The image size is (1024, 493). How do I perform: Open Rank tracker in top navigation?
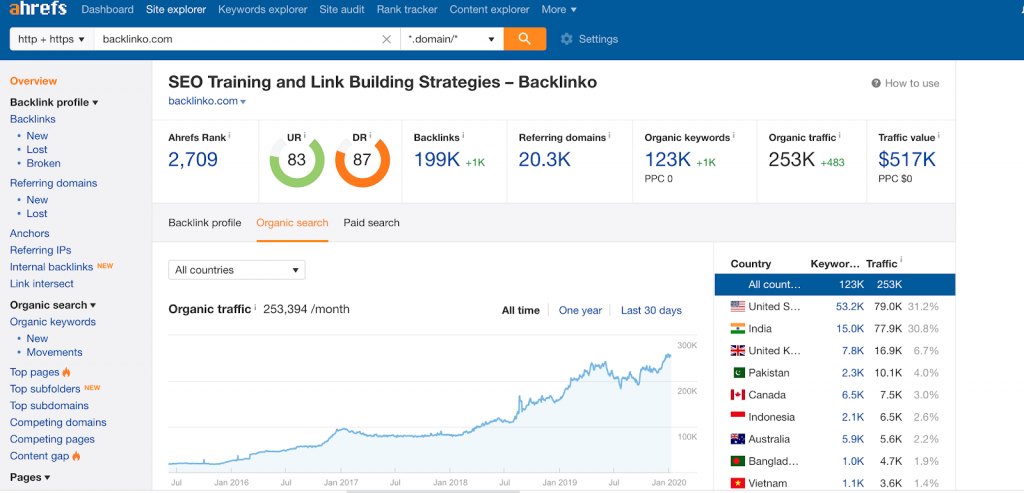[x=407, y=9]
